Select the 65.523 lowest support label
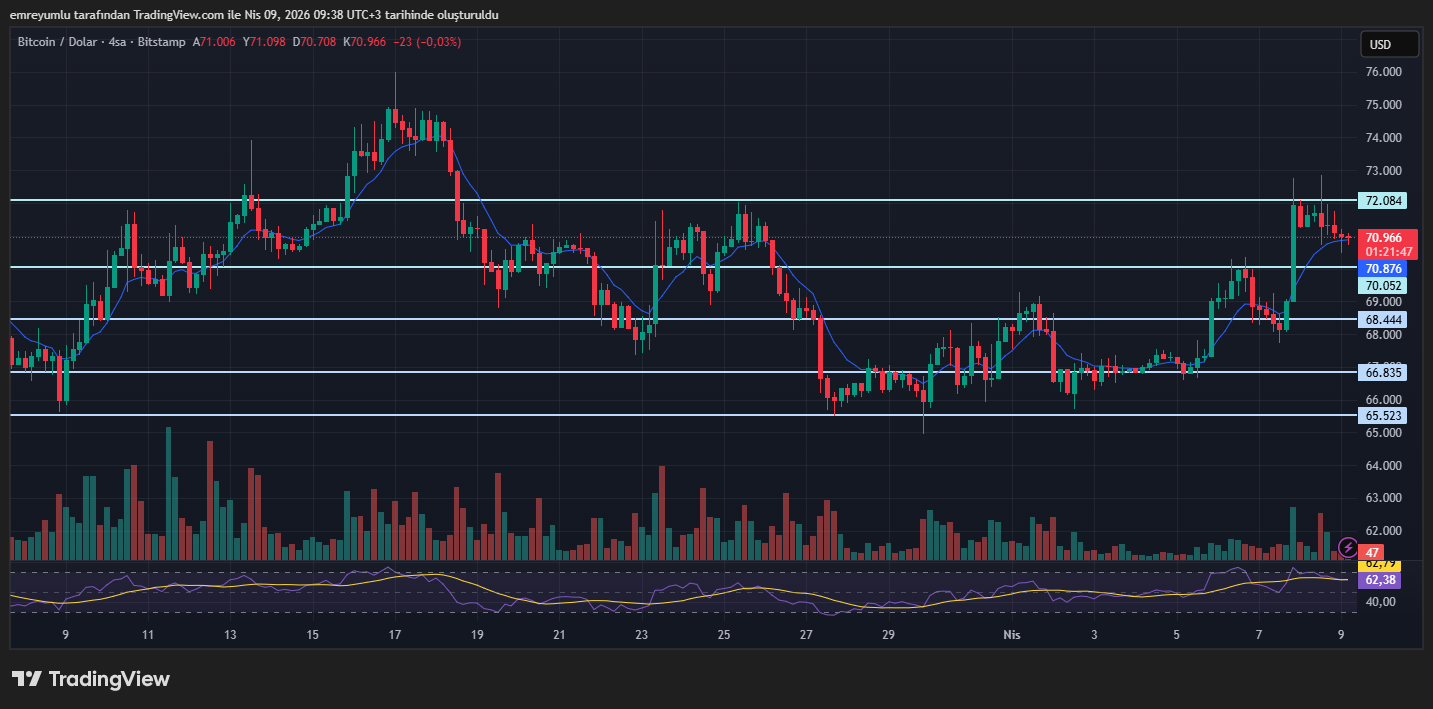 [x=1384, y=415]
